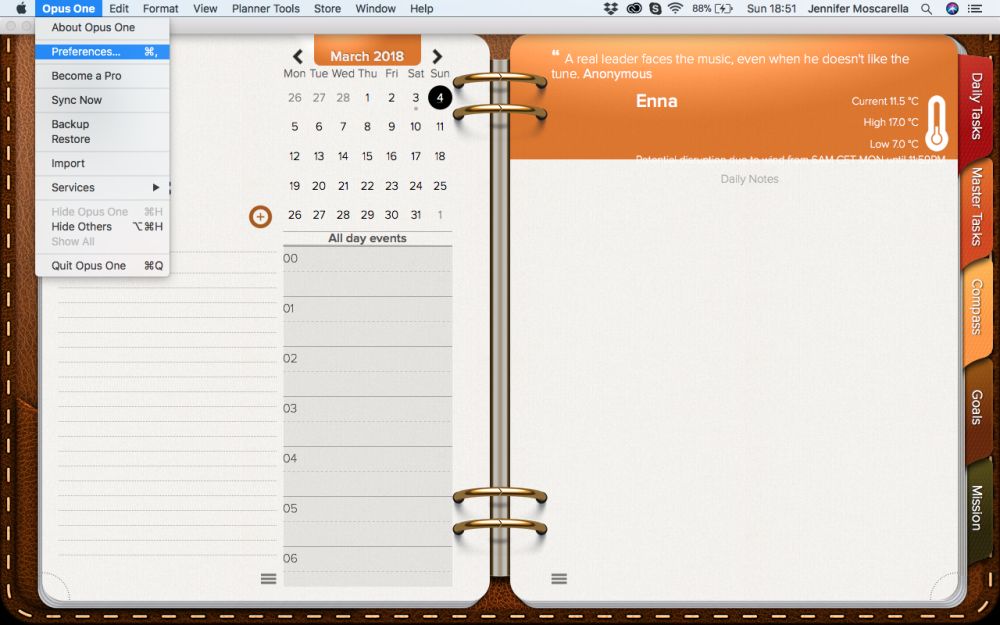This screenshot has height=625, width=1000.
Task: Select today's date 4 in the calendar
Action: pos(440,98)
